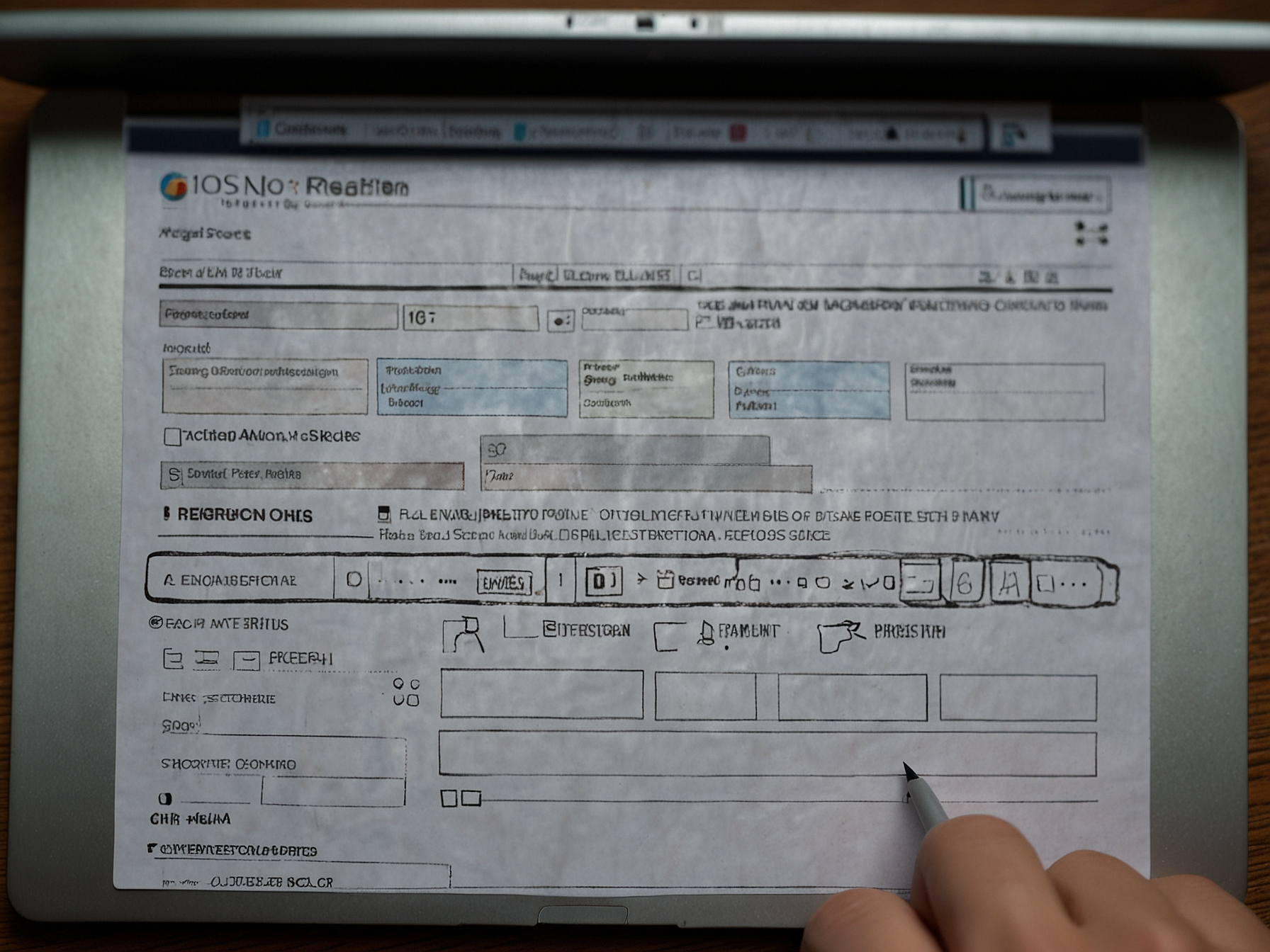
Task: Expand the gray field left of the 167 box
Action: 278,315
